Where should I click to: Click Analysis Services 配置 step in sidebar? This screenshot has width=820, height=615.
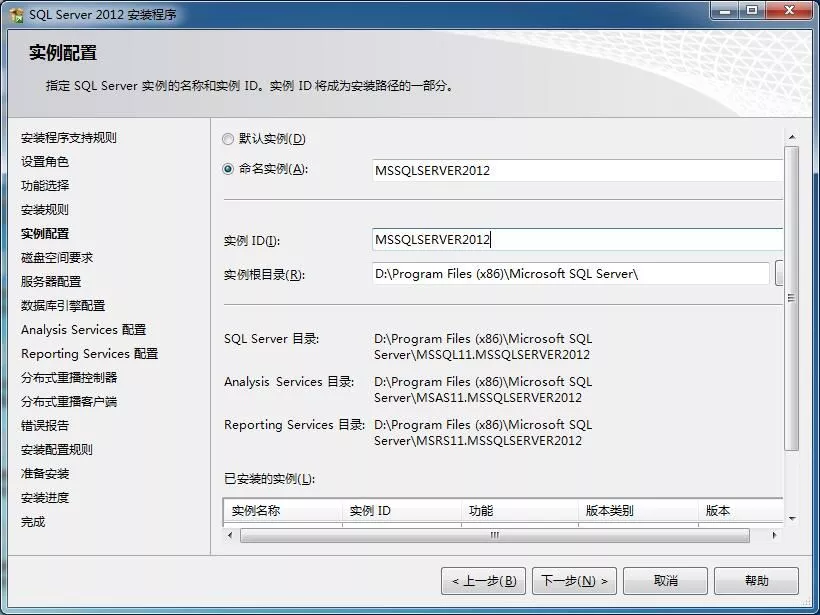click(84, 330)
